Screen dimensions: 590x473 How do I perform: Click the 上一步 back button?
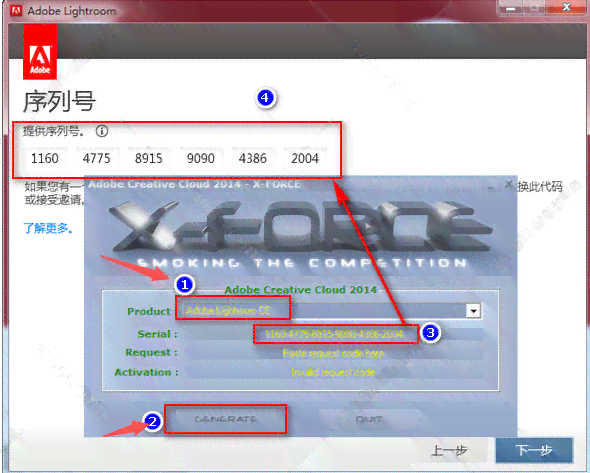[450, 450]
